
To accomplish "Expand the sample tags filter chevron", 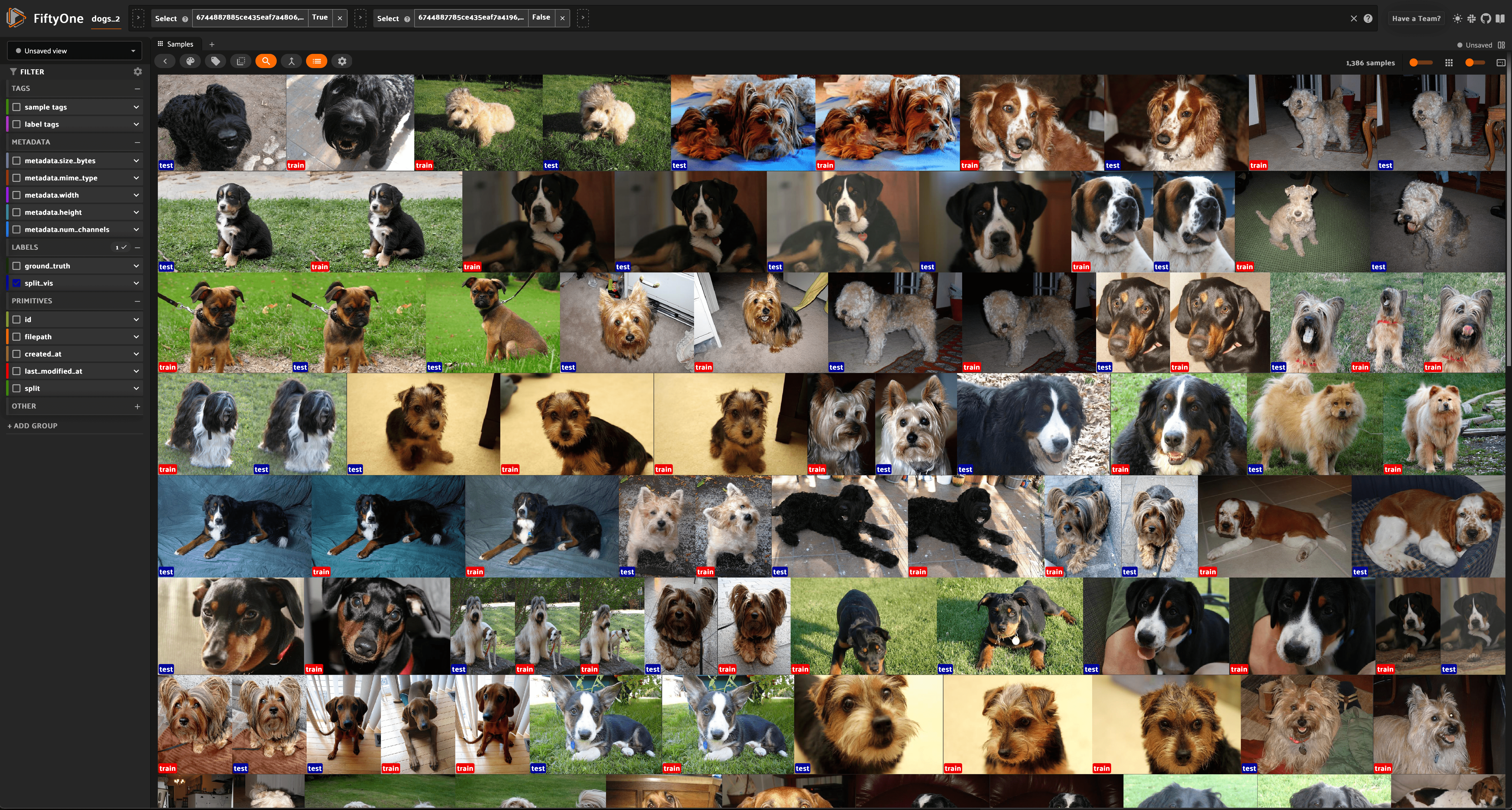I will [136, 107].
